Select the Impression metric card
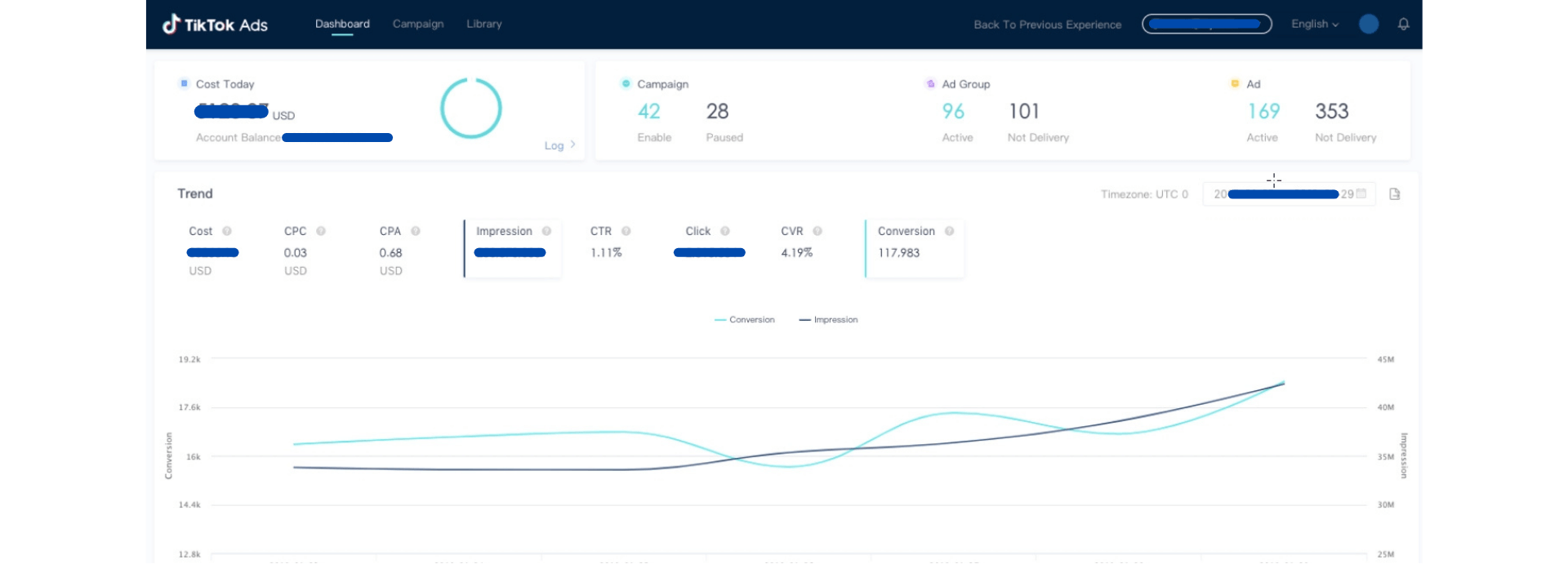 click(x=513, y=249)
